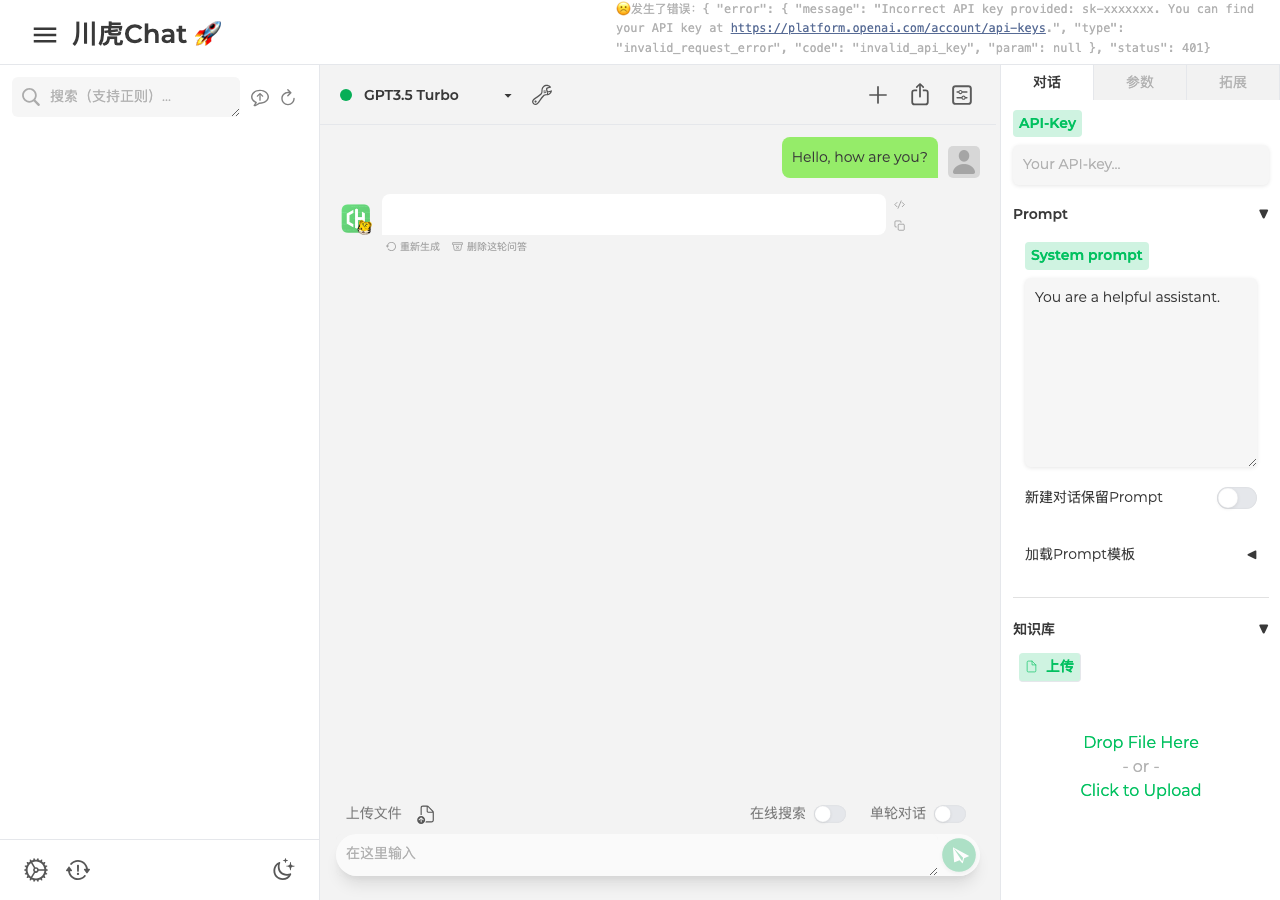Click 删除这轮问答 button
1280x900 pixels.
pyautogui.click(x=489, y=247)
